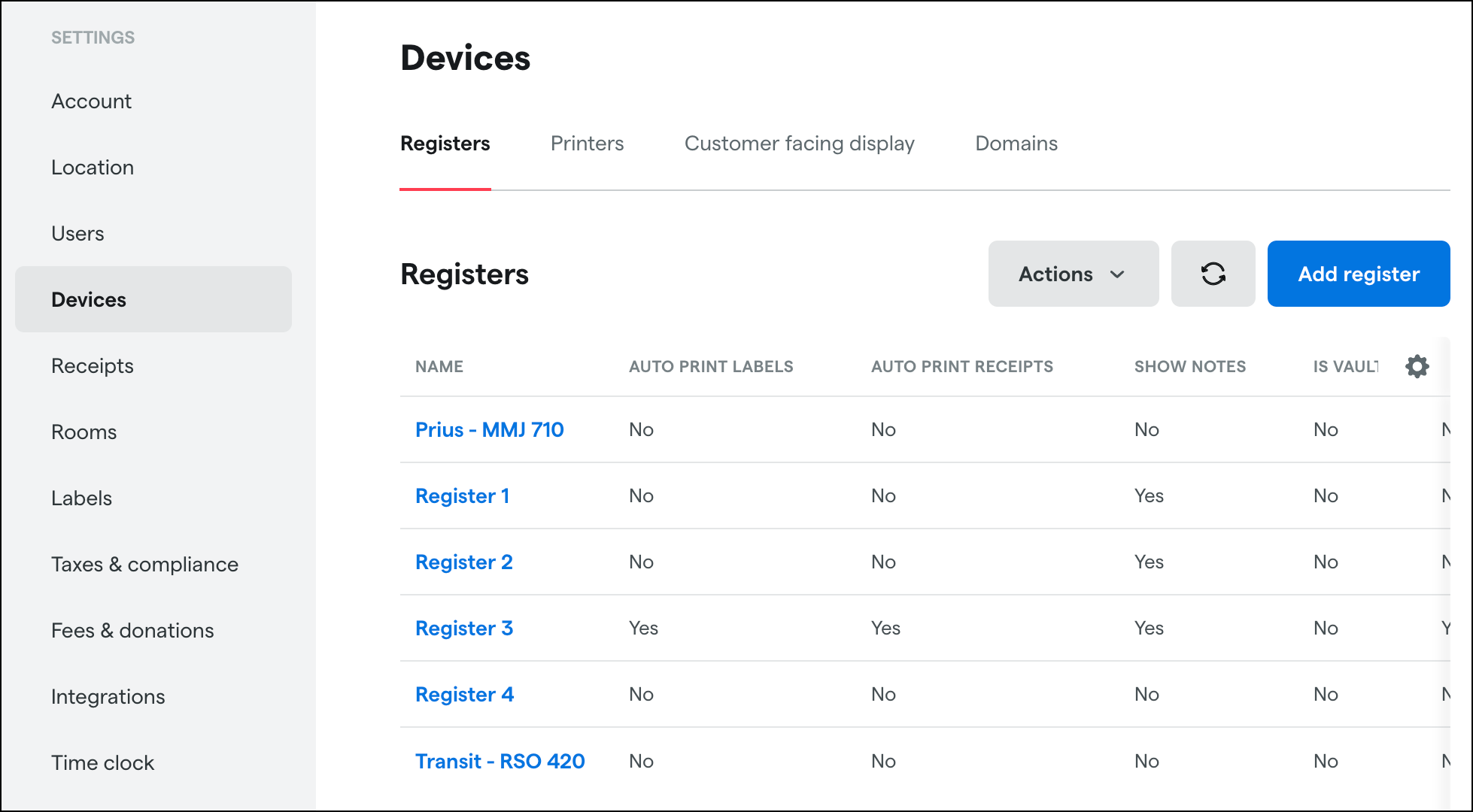1473x812 pixels.
Task: Switch to the Printers tab
Action: click(x=587, y=144)
